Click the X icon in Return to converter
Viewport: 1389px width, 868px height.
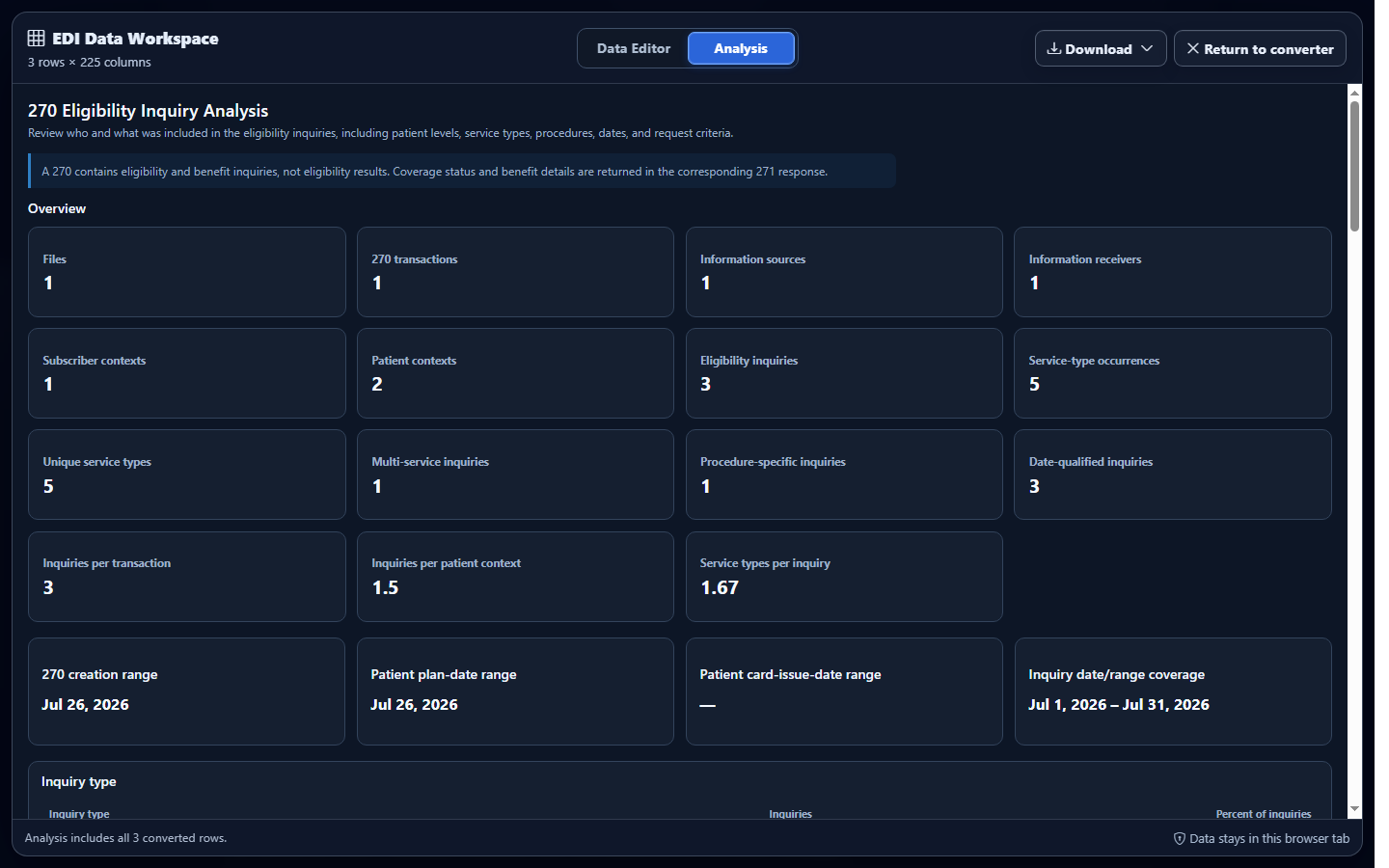click(x=1193, y=48)
